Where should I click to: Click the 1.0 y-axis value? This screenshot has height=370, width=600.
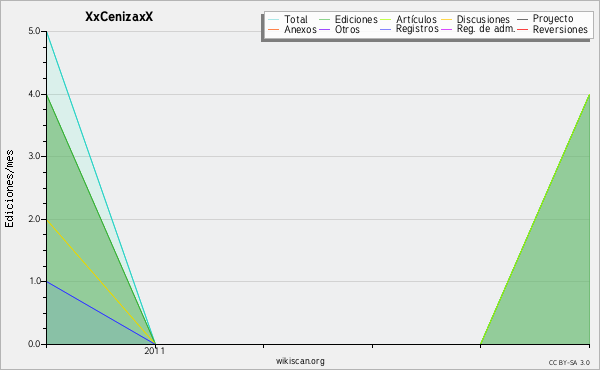(x=34, y=281)
